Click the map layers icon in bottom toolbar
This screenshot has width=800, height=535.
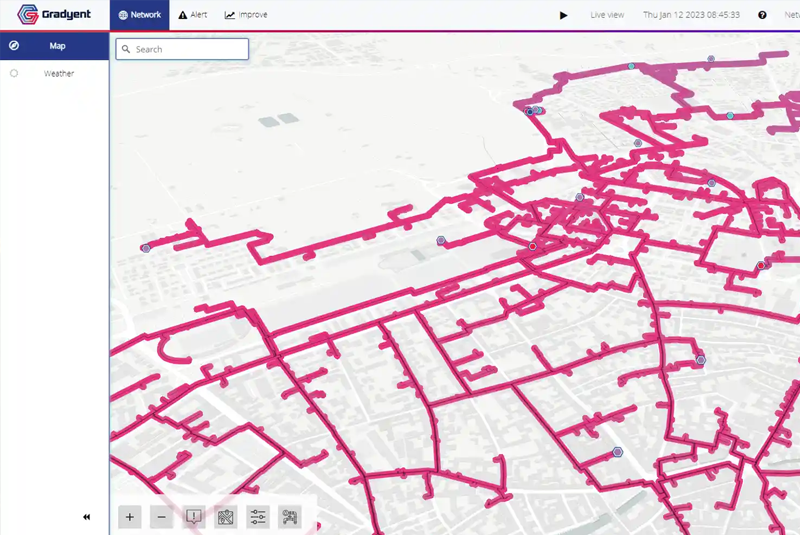pos(226,517)
